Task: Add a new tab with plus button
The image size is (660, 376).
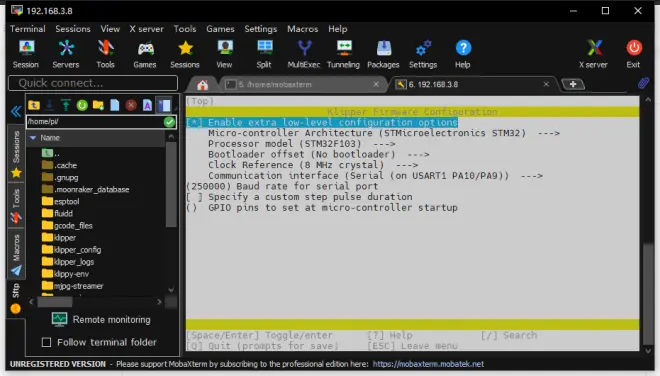Action: [573, 84]
